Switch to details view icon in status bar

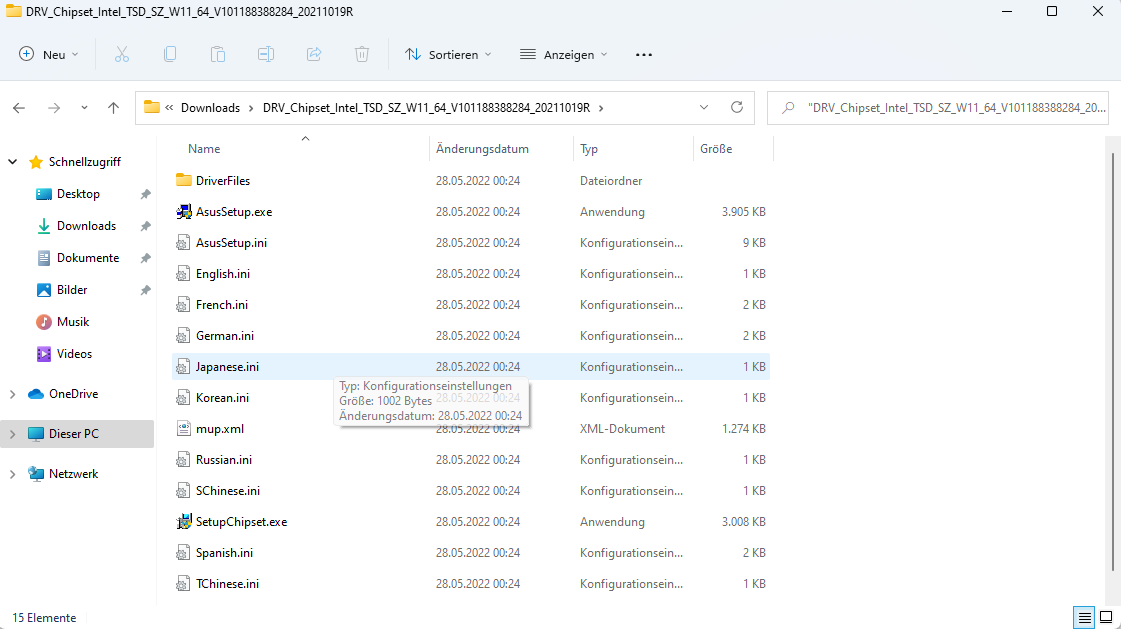click(1084, 618)
